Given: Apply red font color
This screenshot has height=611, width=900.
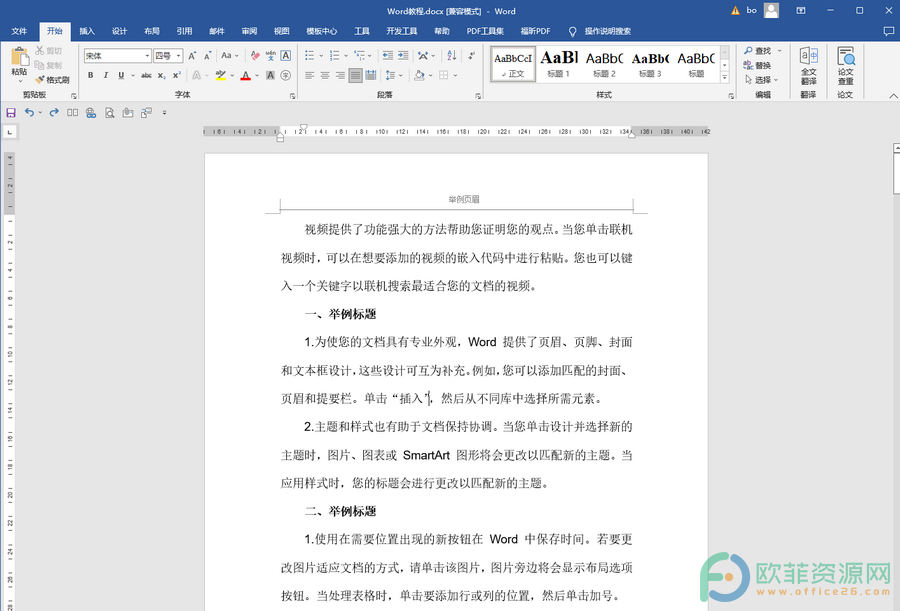Looking at the screenshot, I should (x=246, y=75).
